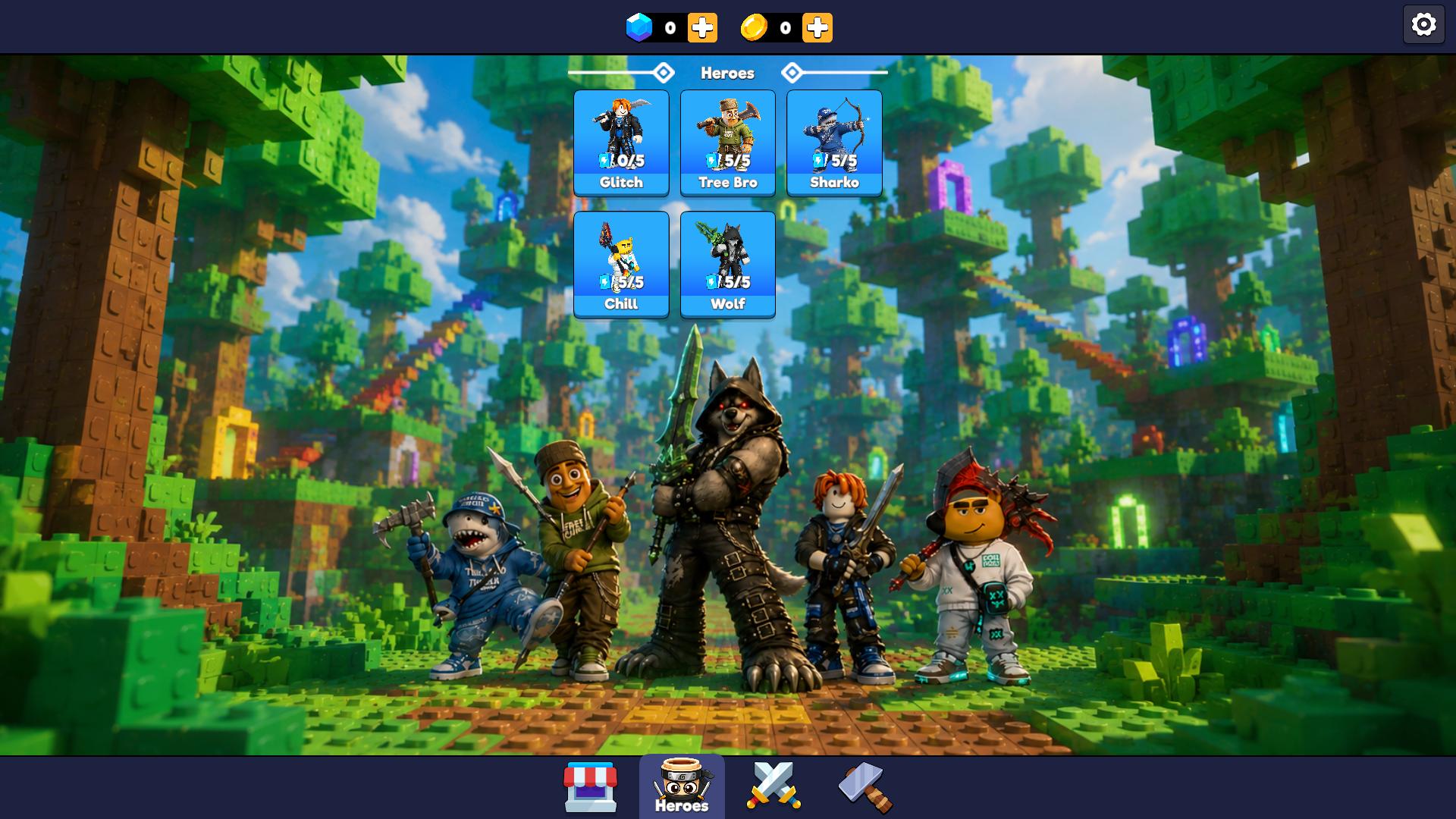Switch to the Heroes tab
The width and height of the screenshot is (1456, 819).
681,786
